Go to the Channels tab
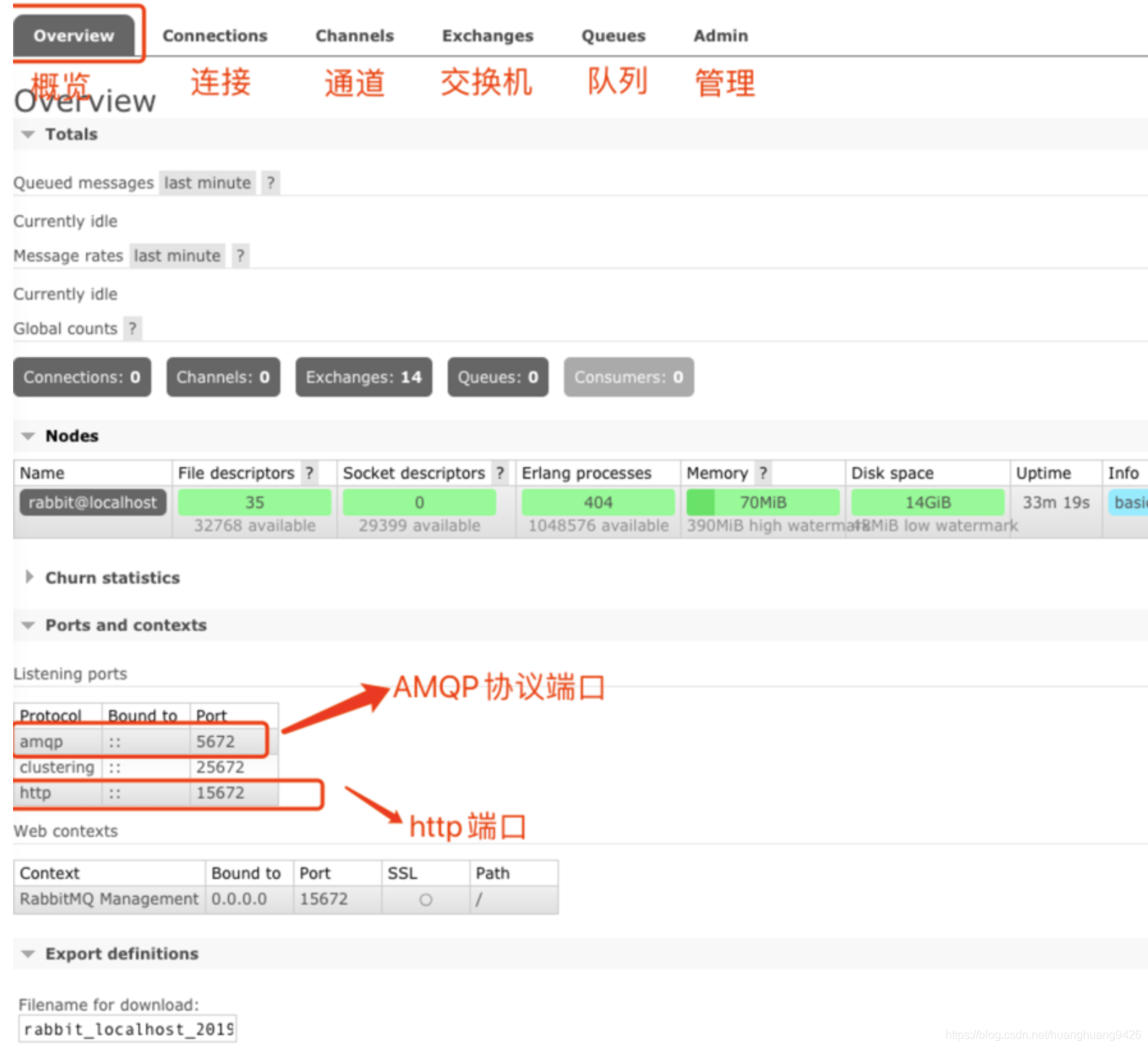 coord(355,35)
